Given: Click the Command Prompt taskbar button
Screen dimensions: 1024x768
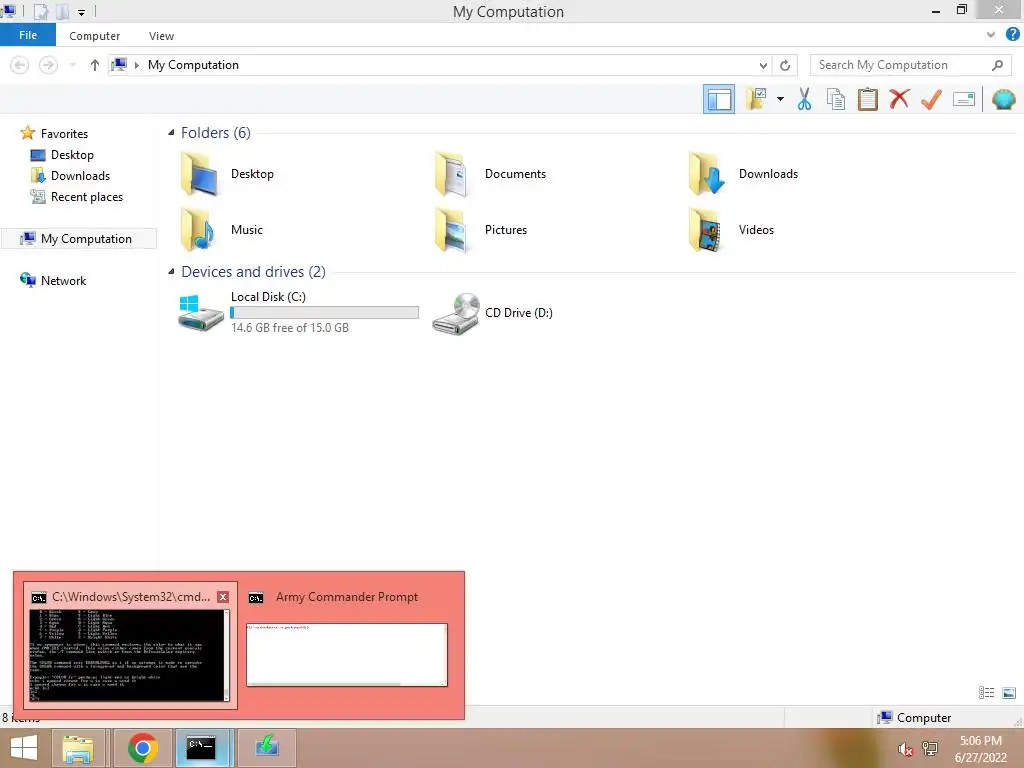Looking at the screenshot, I should tap(201, 748).
